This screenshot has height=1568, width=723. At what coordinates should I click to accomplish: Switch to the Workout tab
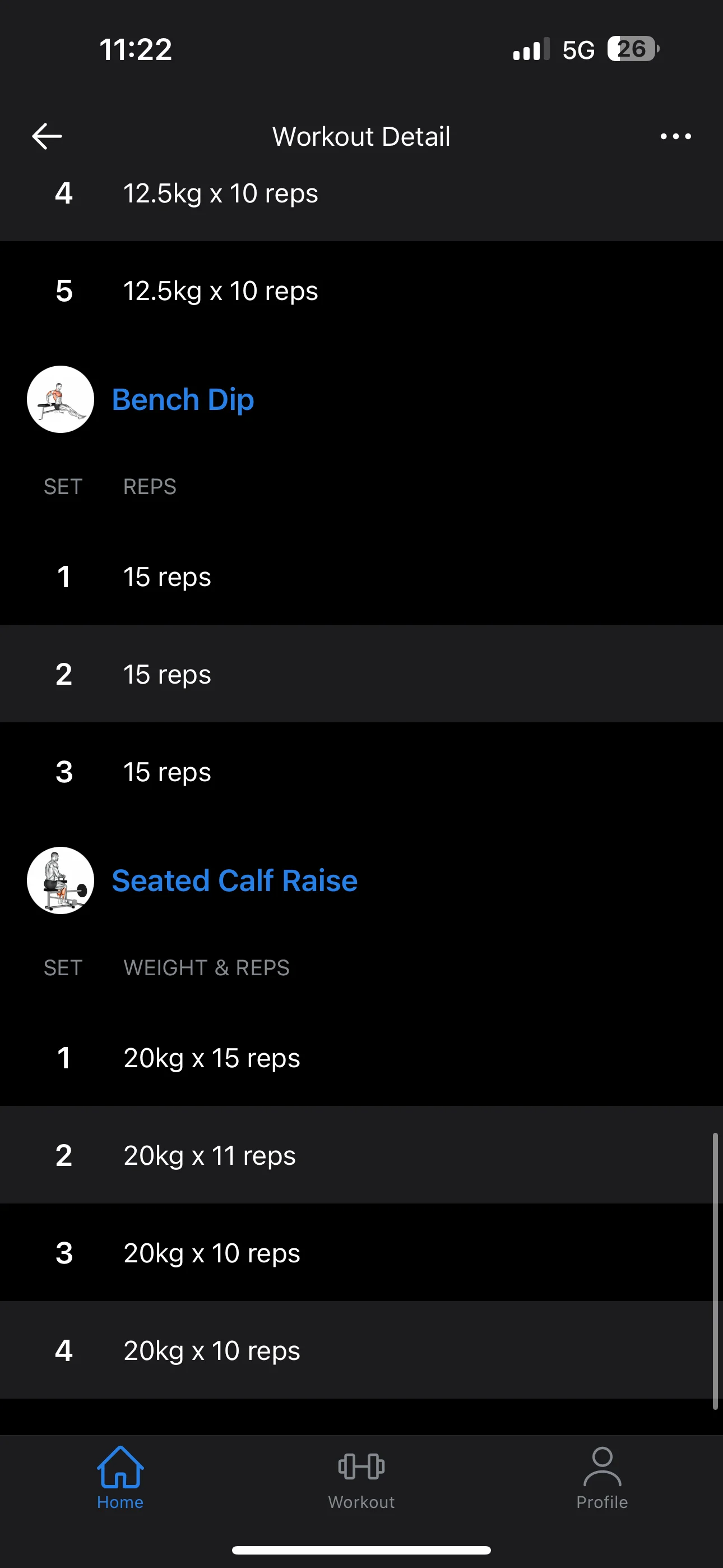(x=361, y=1477)
